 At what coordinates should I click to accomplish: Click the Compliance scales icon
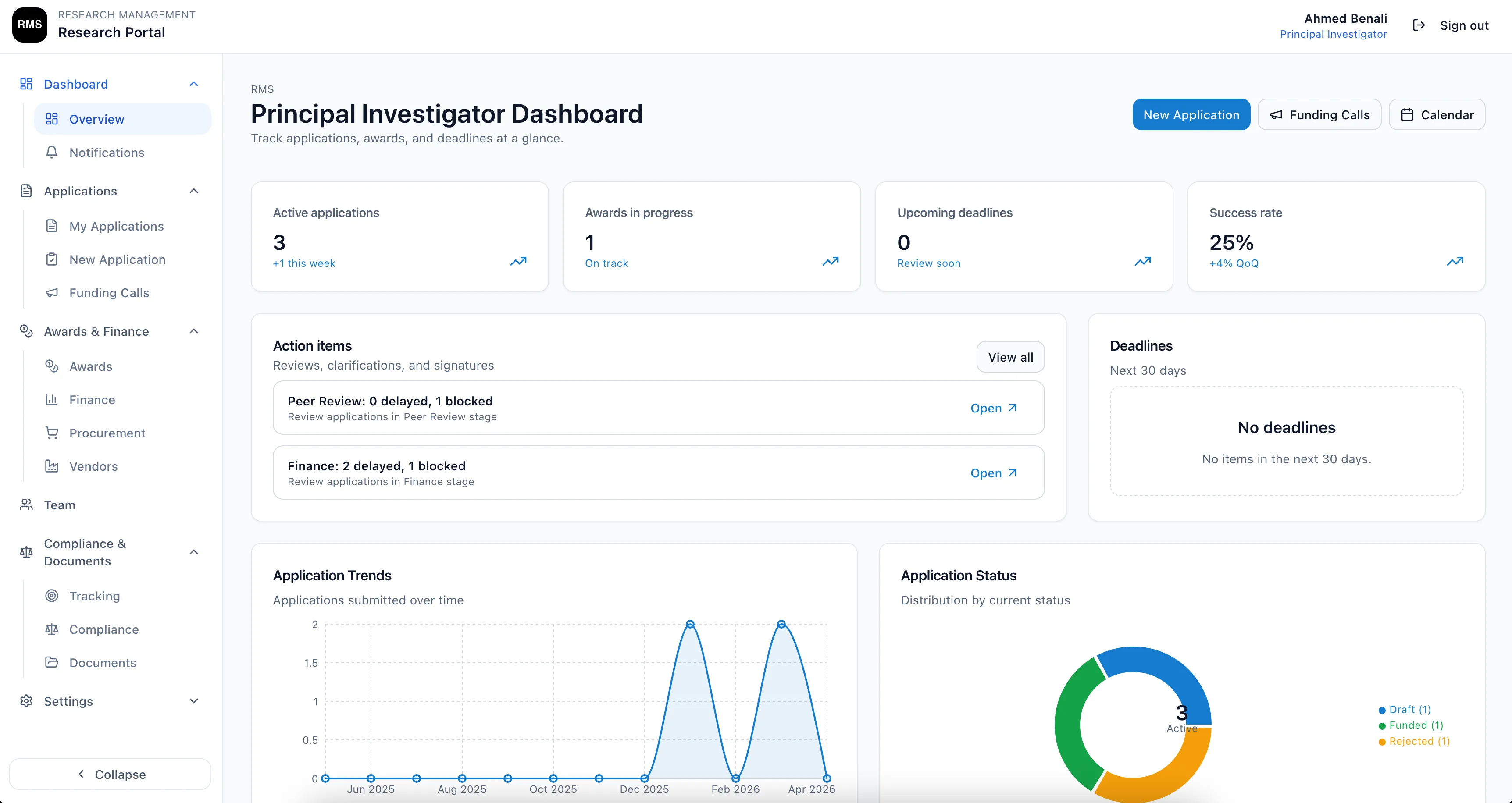point(52,629)
